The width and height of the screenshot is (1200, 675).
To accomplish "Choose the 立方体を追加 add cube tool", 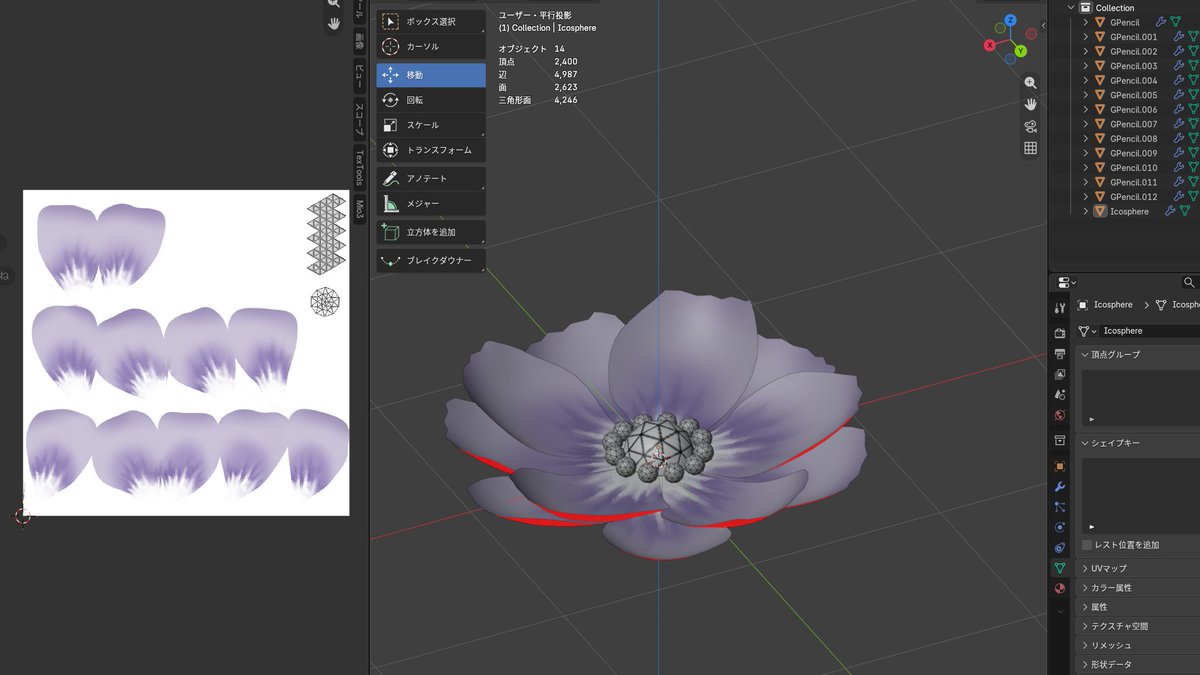I will click(x=431, y=232).
